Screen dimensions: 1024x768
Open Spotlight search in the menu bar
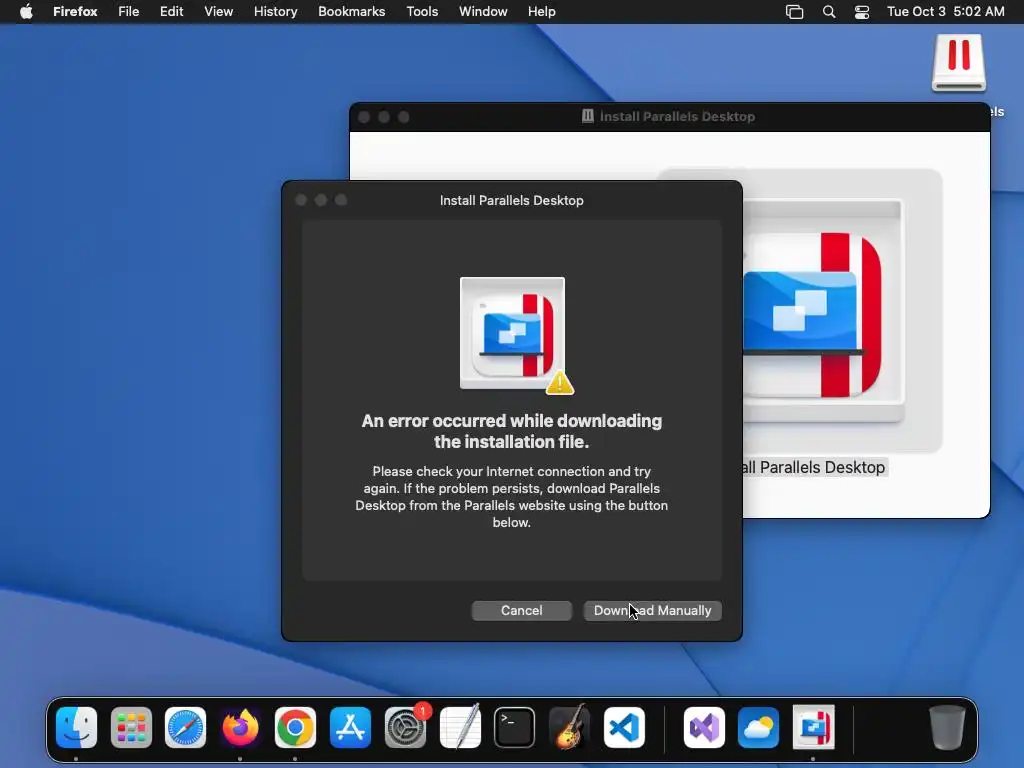[x=829, y=12]
